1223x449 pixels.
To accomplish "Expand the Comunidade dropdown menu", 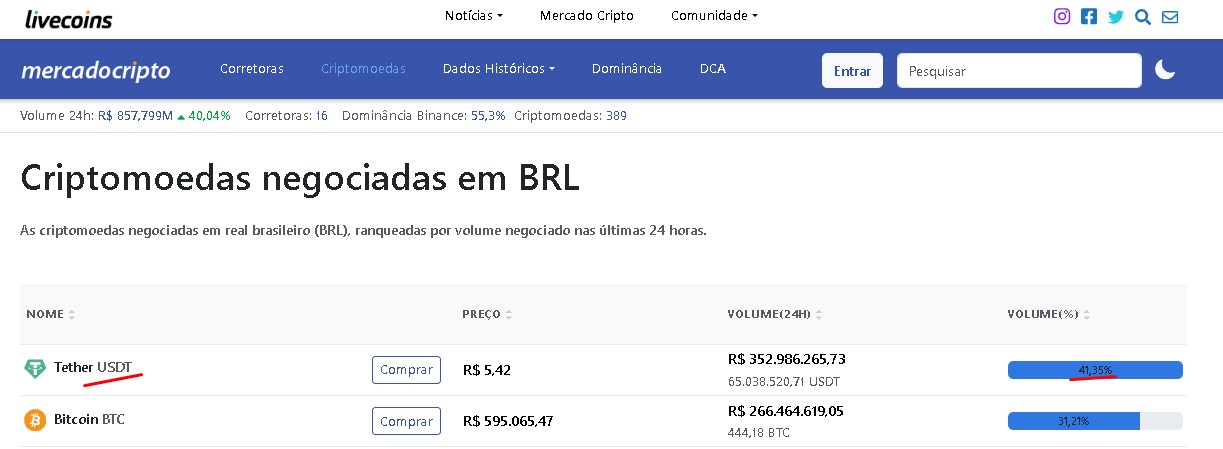I will click(x=714, y=16).
